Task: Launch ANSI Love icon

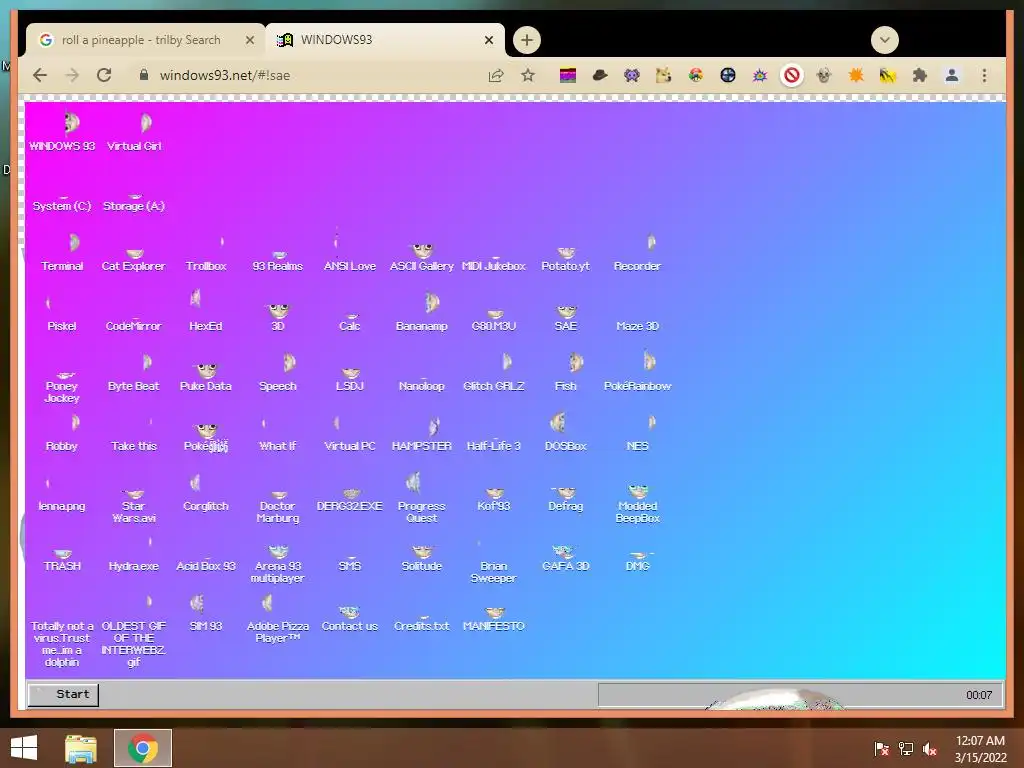Action: coord(350,251)
